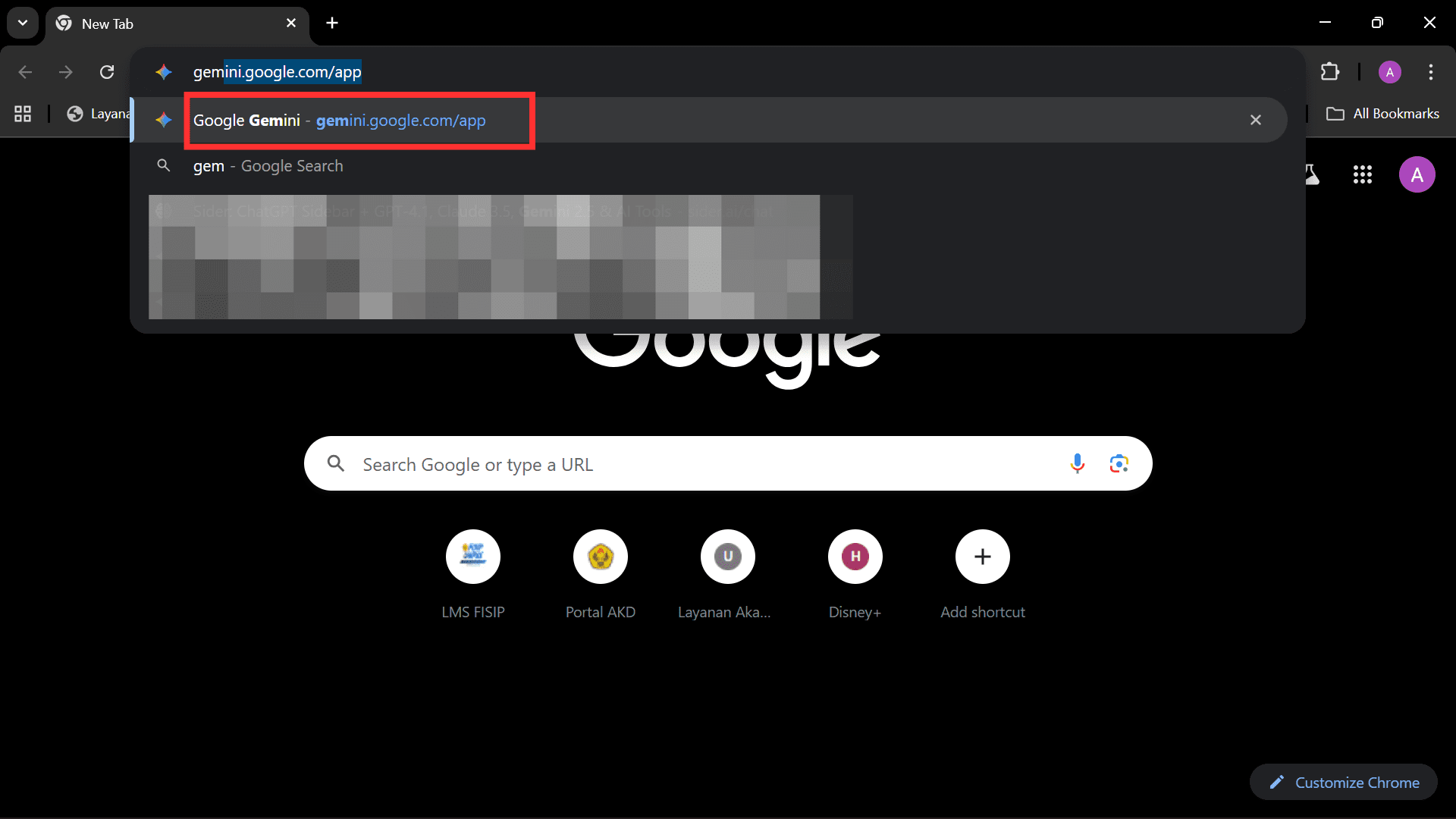Open Chrome's three-dot menu
The width and height of the screenshot is (1456, 819).
1430,72
